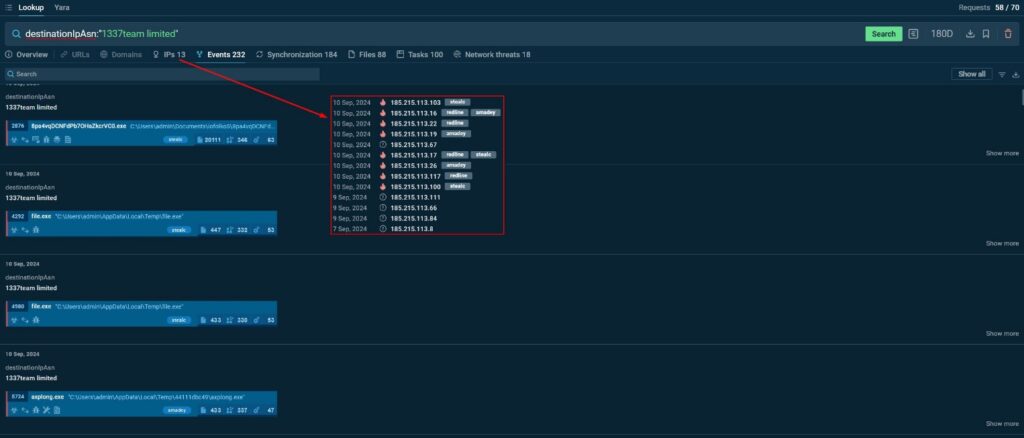The image size is (1024, 438).
Task: Click the results scrollbar thumb
Action: [x=1021, y=97]
